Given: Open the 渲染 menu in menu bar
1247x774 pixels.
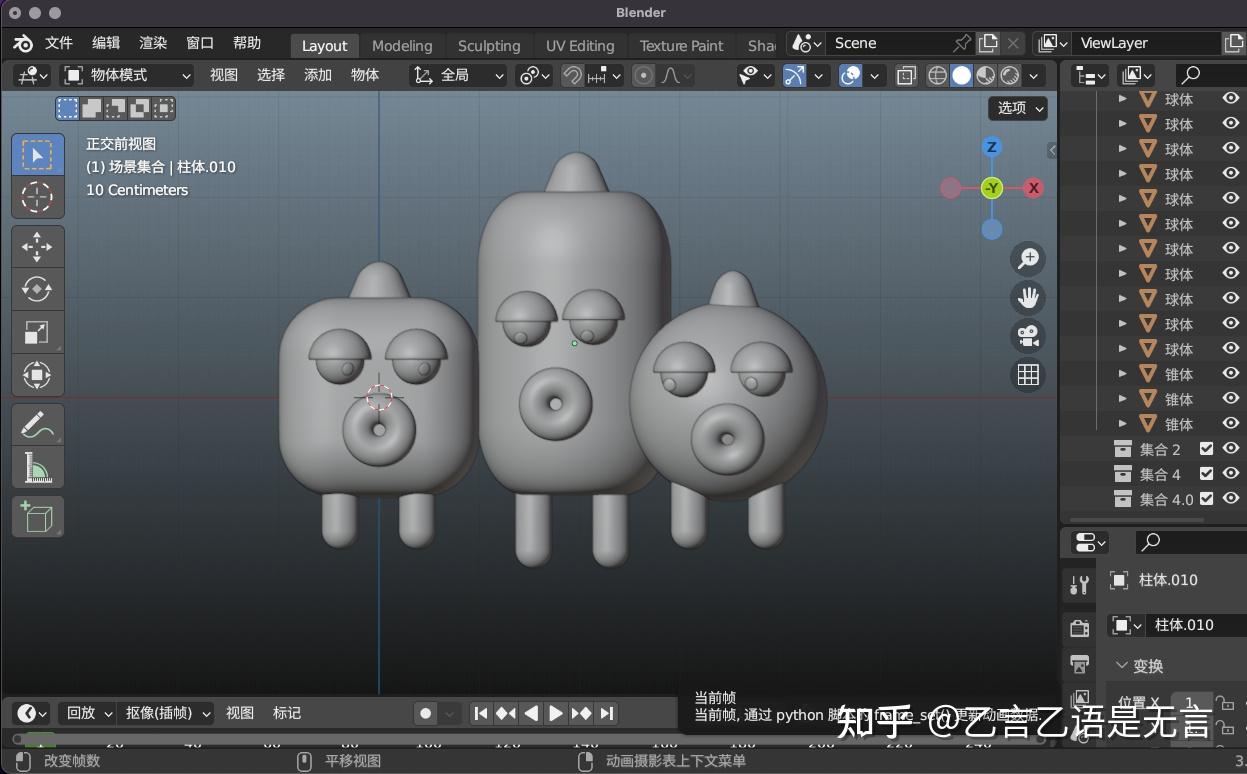Looking at the screenshot, I should pos(152,43).
